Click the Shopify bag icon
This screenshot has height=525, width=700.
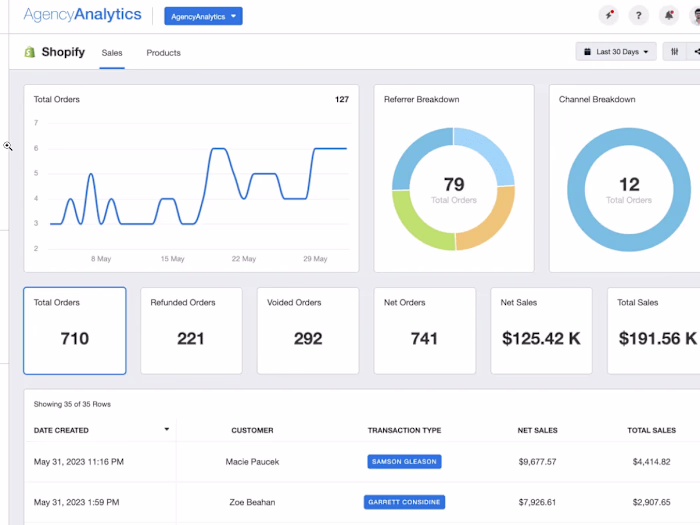tap(30, 52)
